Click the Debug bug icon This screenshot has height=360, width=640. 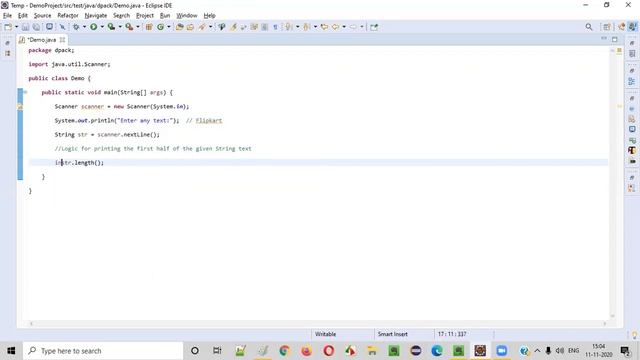click(76, 27)
